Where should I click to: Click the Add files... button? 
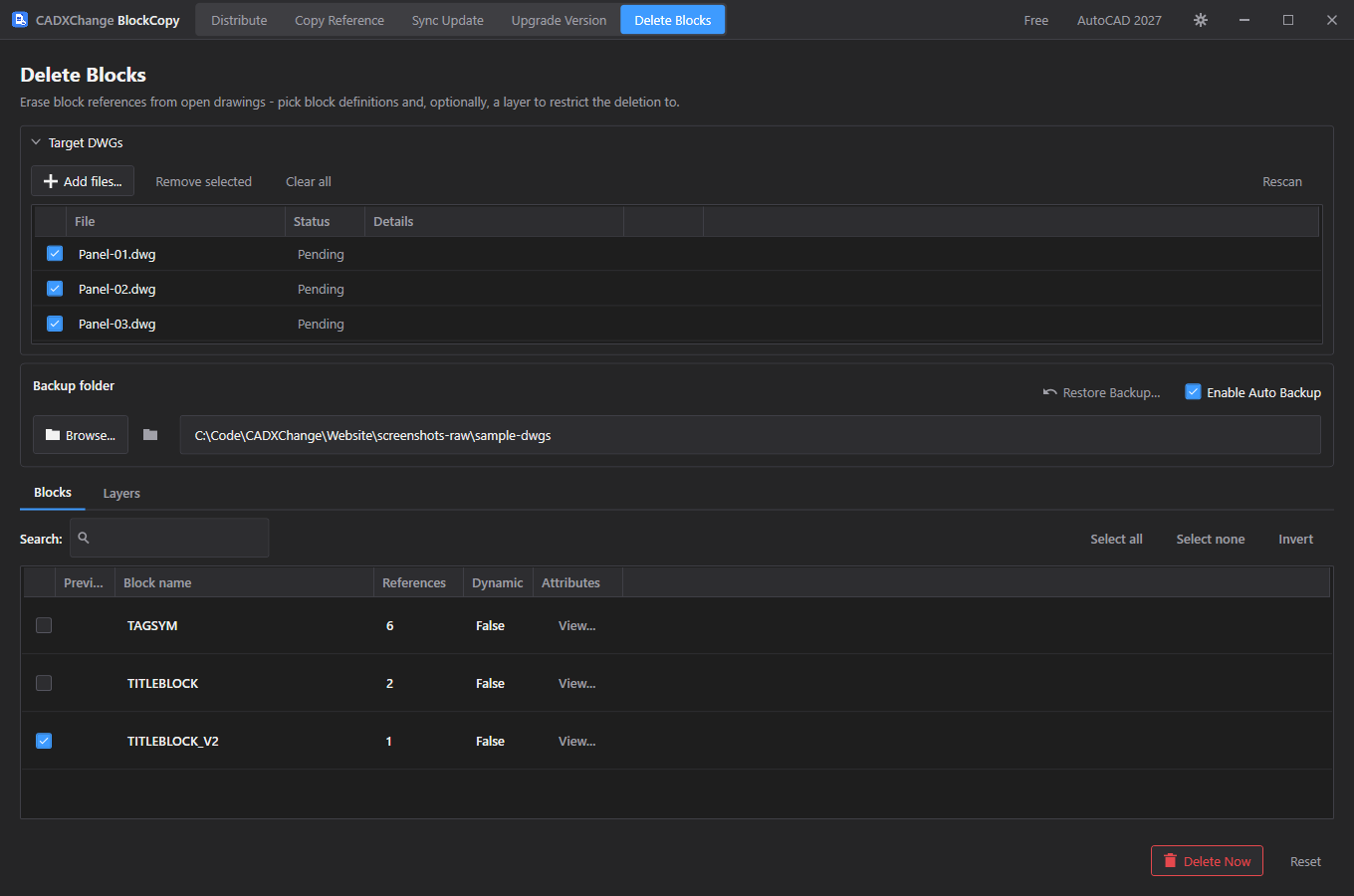click(83, 181)
